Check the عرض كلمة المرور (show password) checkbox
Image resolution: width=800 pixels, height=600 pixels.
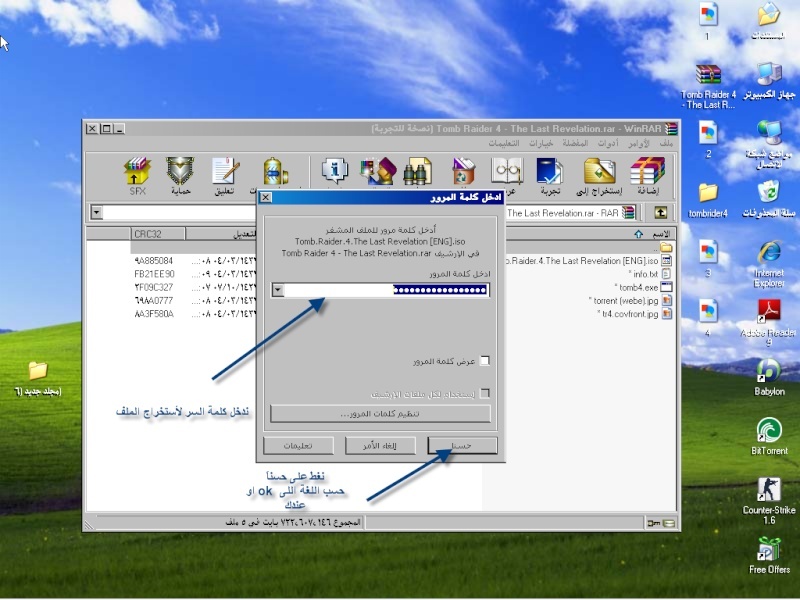tap(485, 361)
